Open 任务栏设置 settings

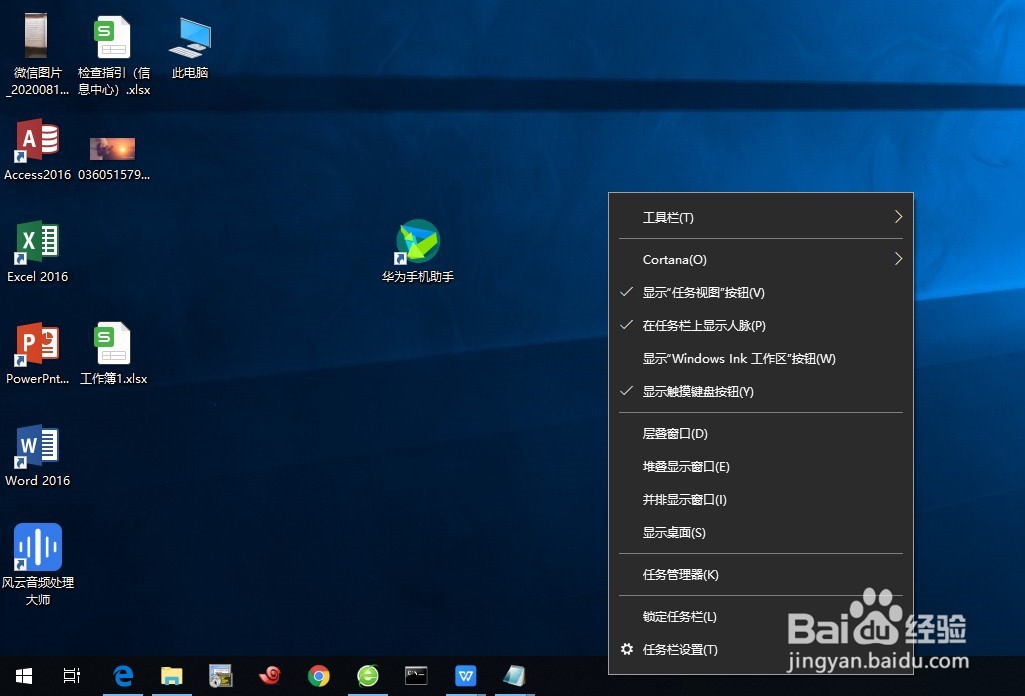coord(681,649)
